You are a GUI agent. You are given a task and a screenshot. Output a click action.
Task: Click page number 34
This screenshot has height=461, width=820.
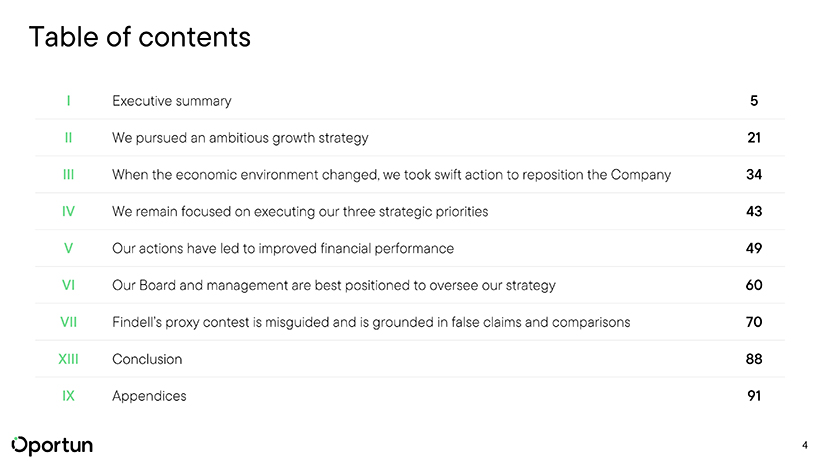[754, 175]
